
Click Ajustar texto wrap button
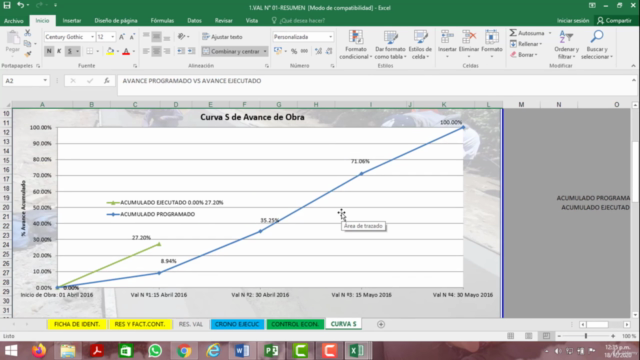(222, 37)
